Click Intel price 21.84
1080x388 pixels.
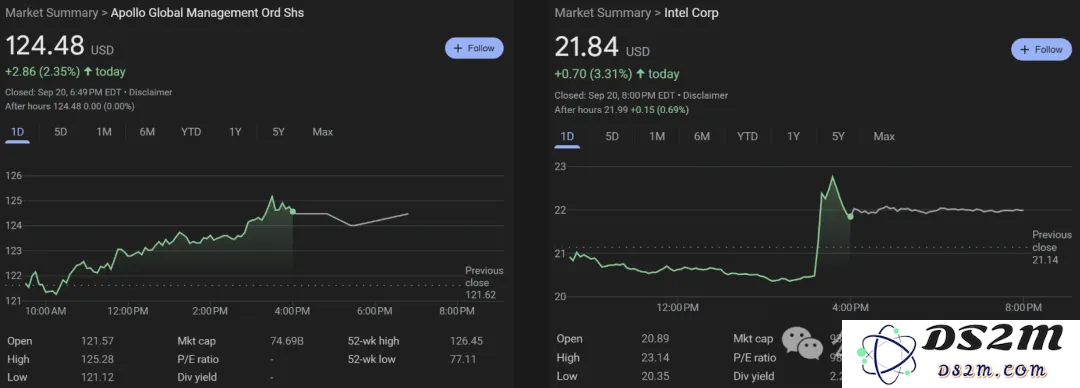tap(587, 48)
